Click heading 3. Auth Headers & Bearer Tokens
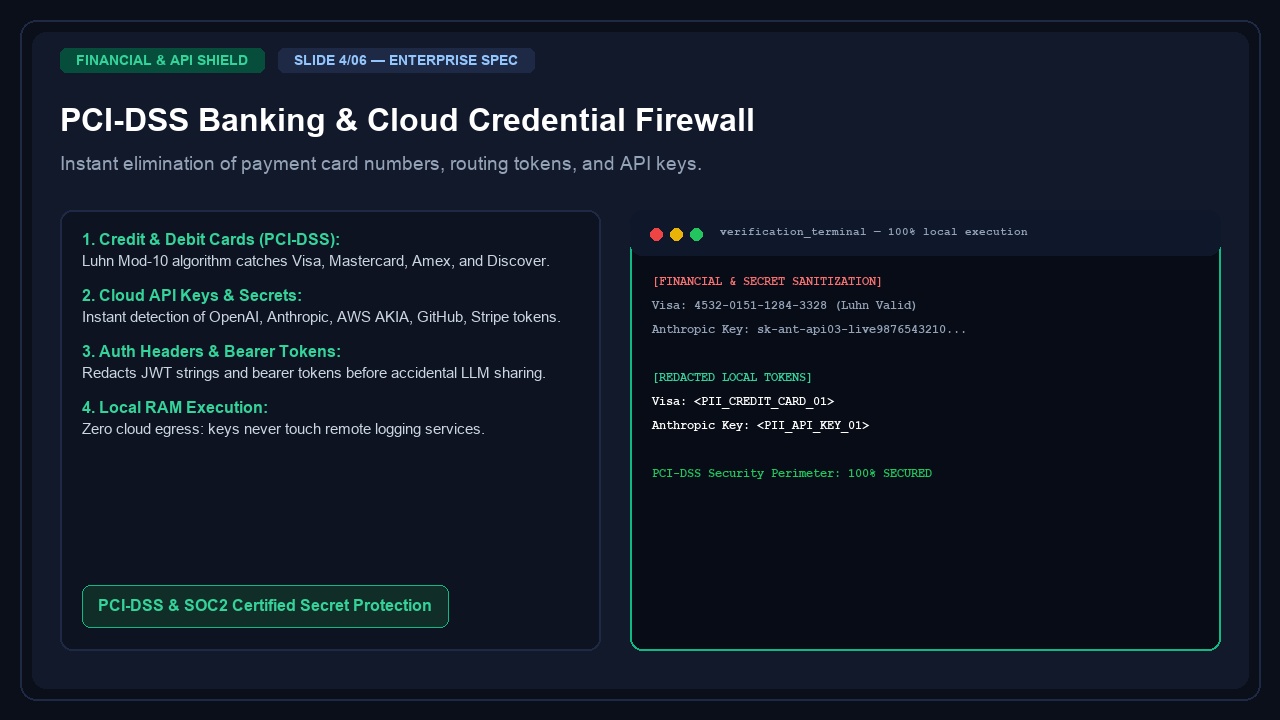1280x720 pixels. pyautogui.click(x=211, y=351)
